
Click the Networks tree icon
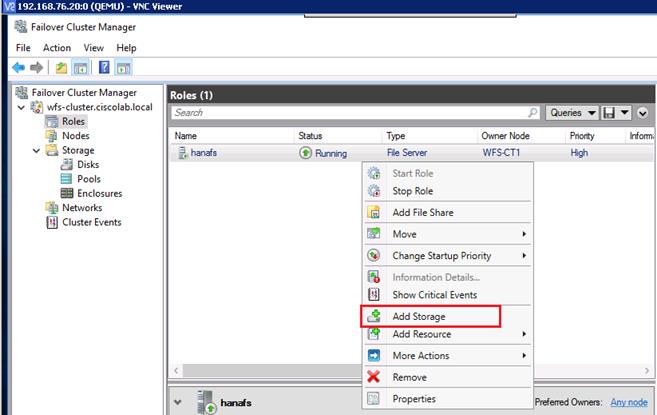(52, 208)
